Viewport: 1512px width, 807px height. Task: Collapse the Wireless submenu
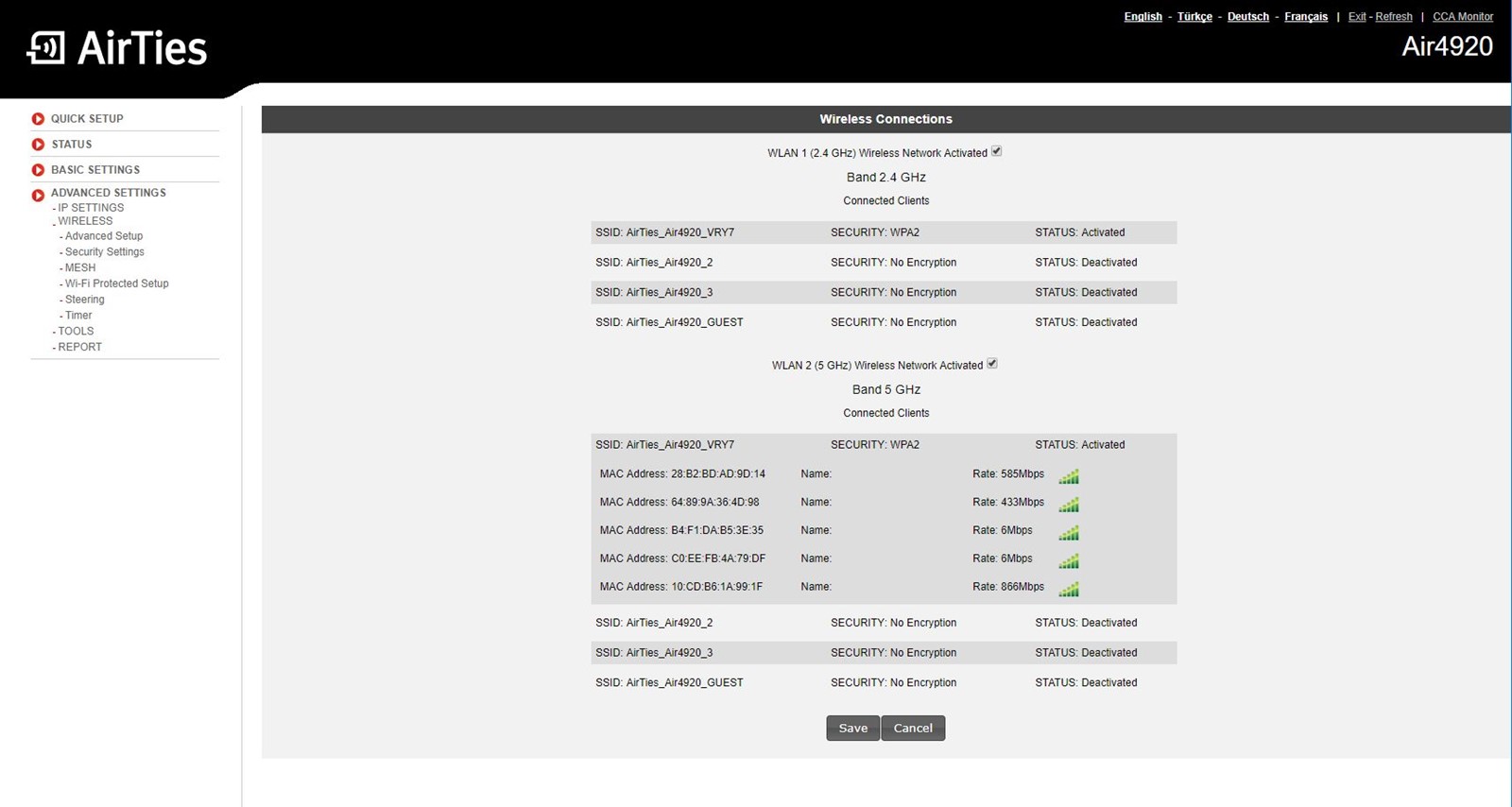[x=85, y=221]
